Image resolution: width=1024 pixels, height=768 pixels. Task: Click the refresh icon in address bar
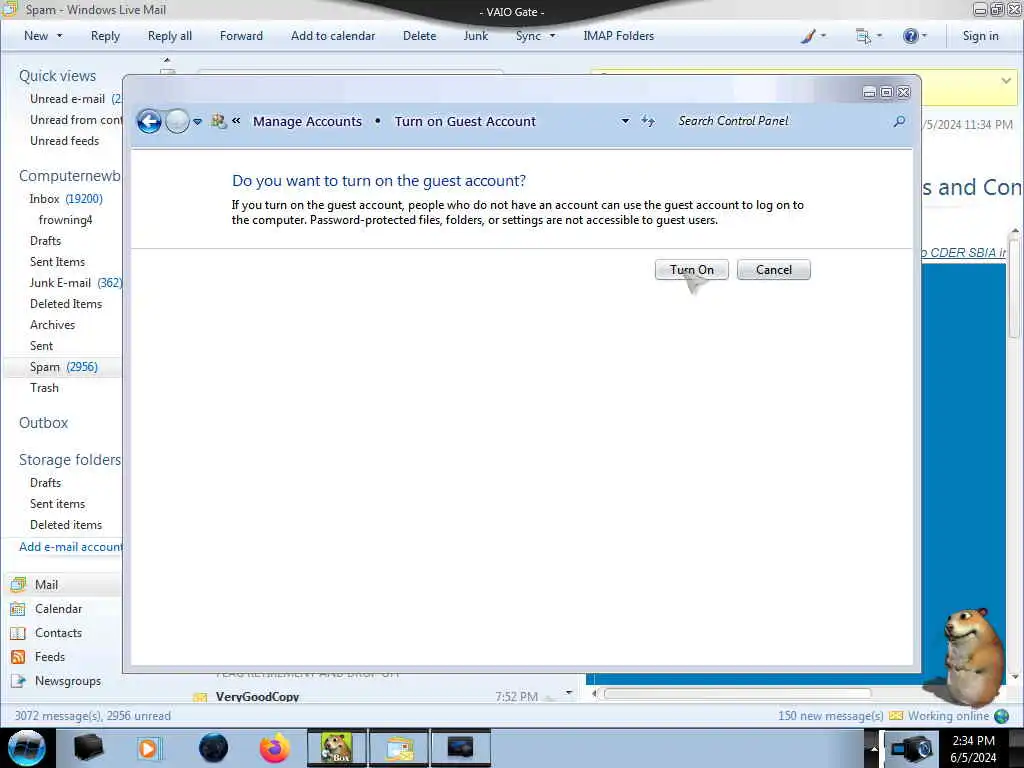click(648, 121)
